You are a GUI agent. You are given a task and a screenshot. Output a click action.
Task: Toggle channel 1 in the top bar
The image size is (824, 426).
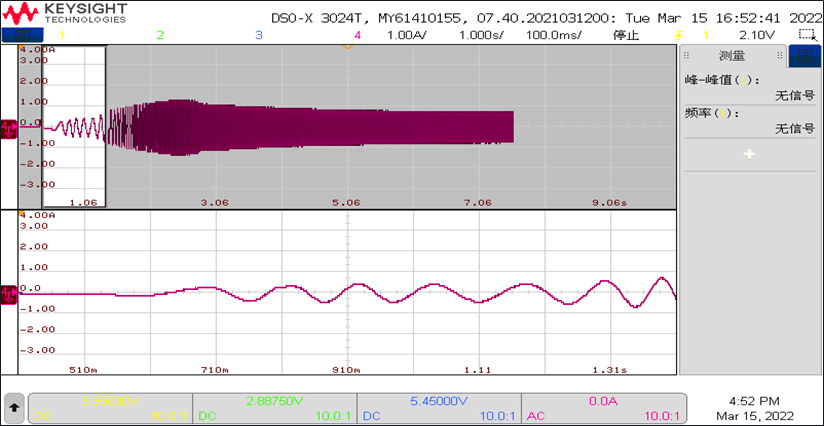62,35
